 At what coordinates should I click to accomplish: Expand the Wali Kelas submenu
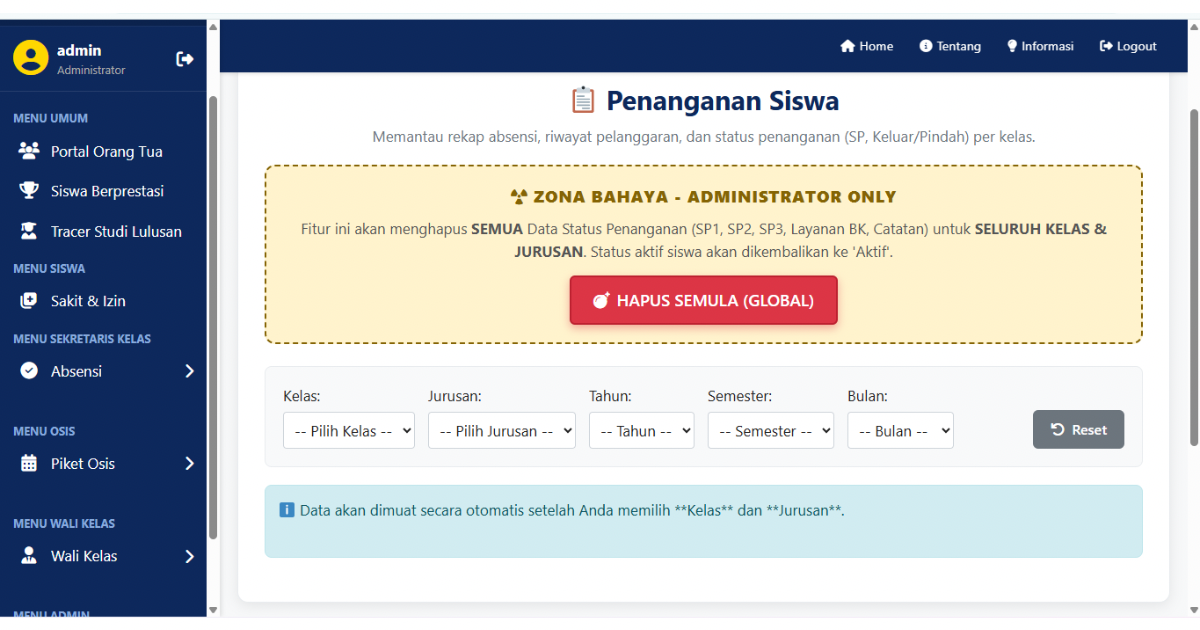[103, 555]
